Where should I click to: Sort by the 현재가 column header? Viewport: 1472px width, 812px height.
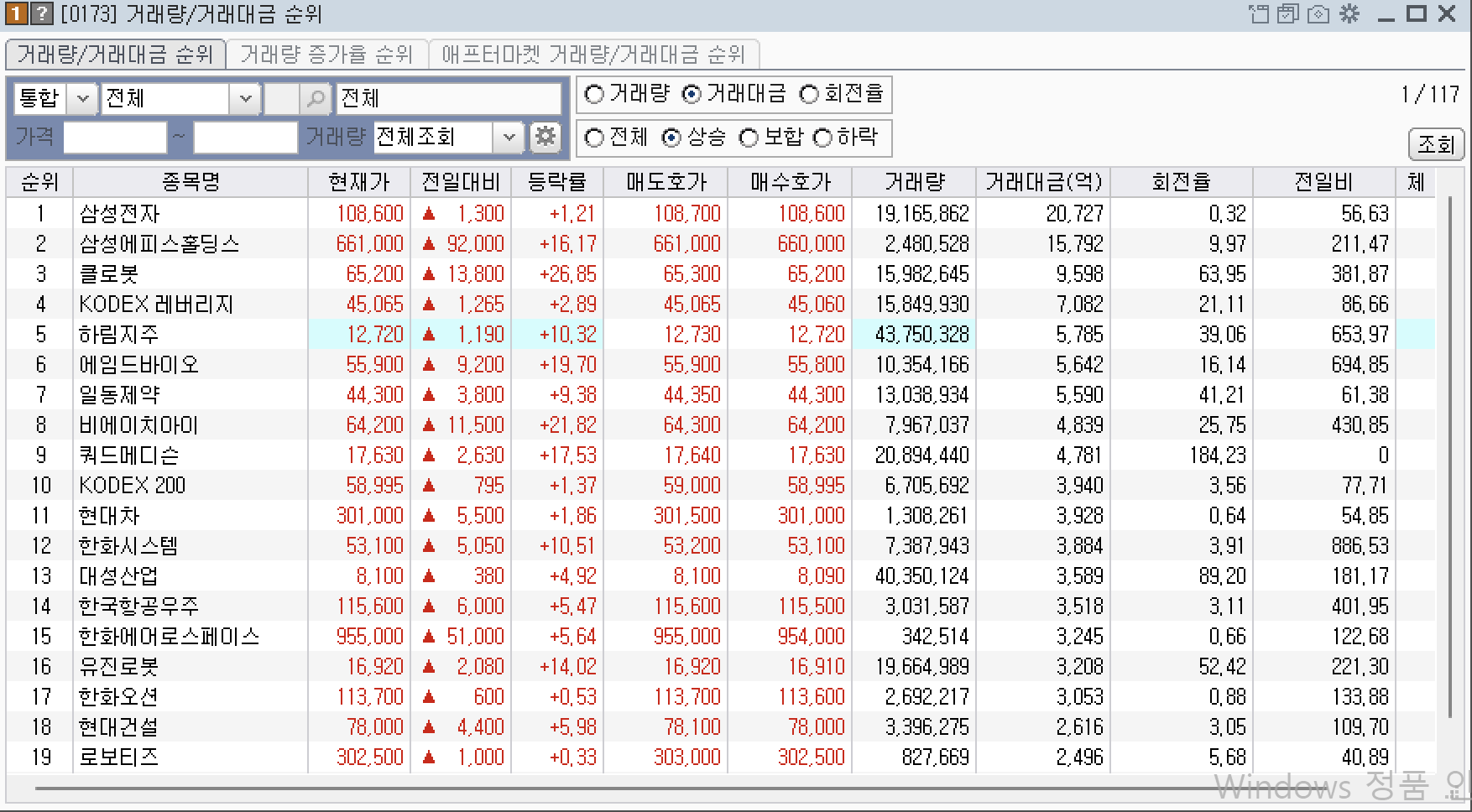click(x=359, y=182)
